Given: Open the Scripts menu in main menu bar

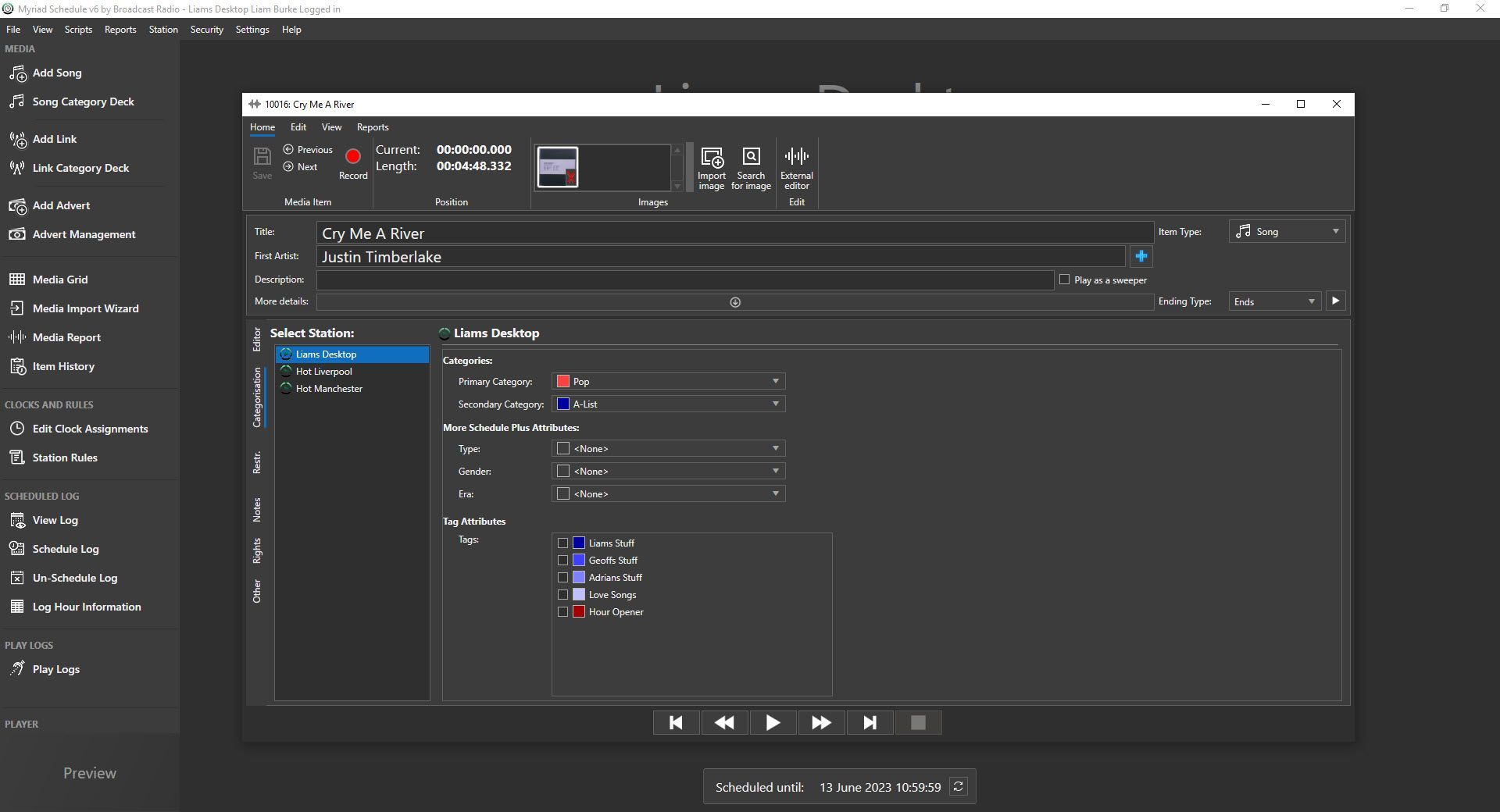Looking at the screenshot, I should (x=78, y=30).
